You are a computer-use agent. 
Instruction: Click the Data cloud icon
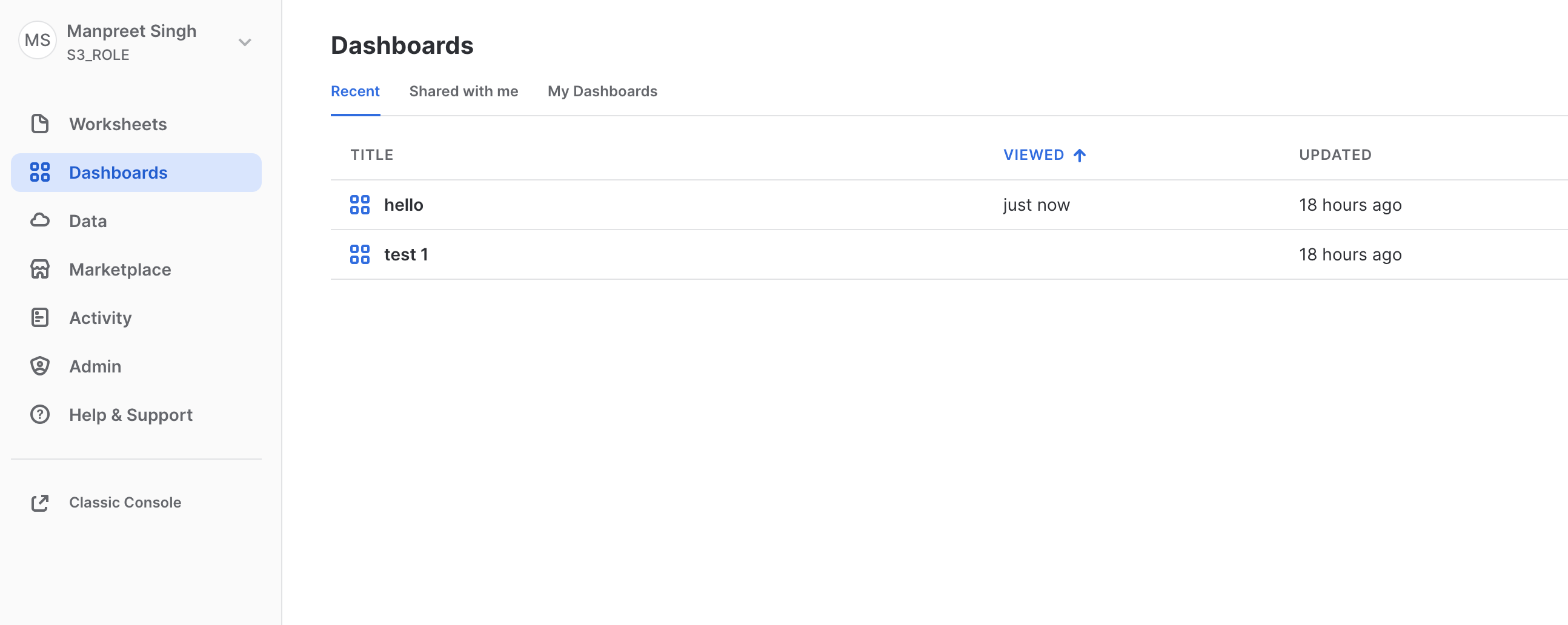click(39, 220)
